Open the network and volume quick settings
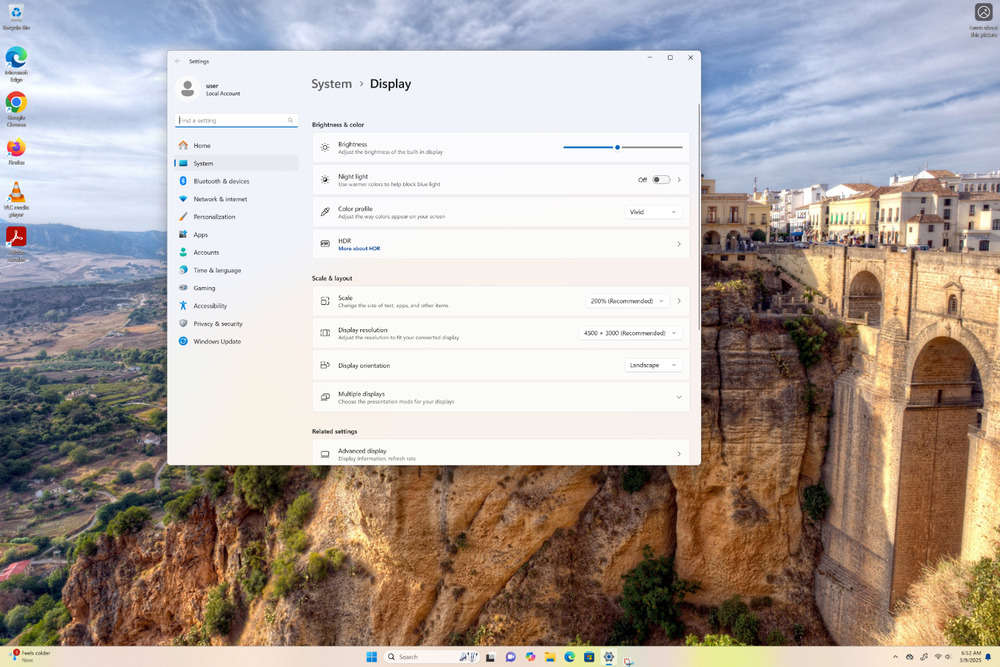The image size is (1000, 667). pos(943,657)
